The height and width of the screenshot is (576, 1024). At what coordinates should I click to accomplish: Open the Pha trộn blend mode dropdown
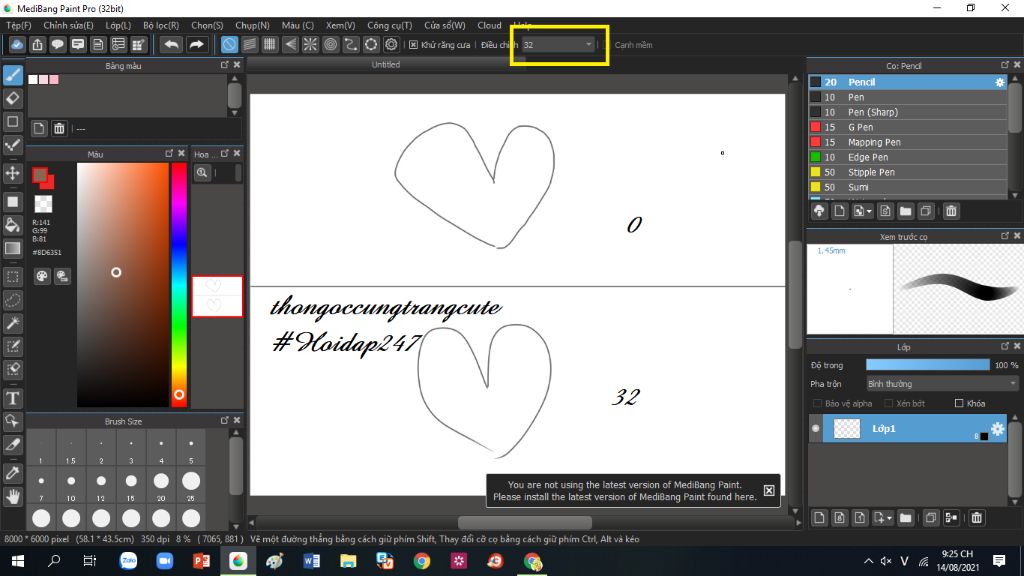click(942, 384)
